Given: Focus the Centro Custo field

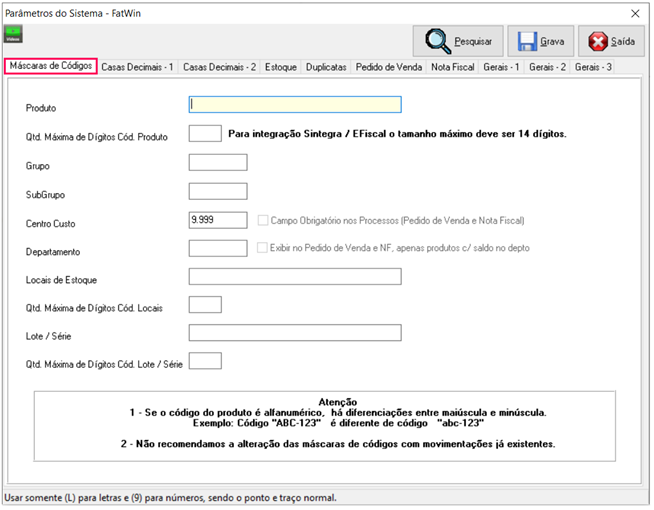Looking at the screenshot, I should [x=217, y=220].
